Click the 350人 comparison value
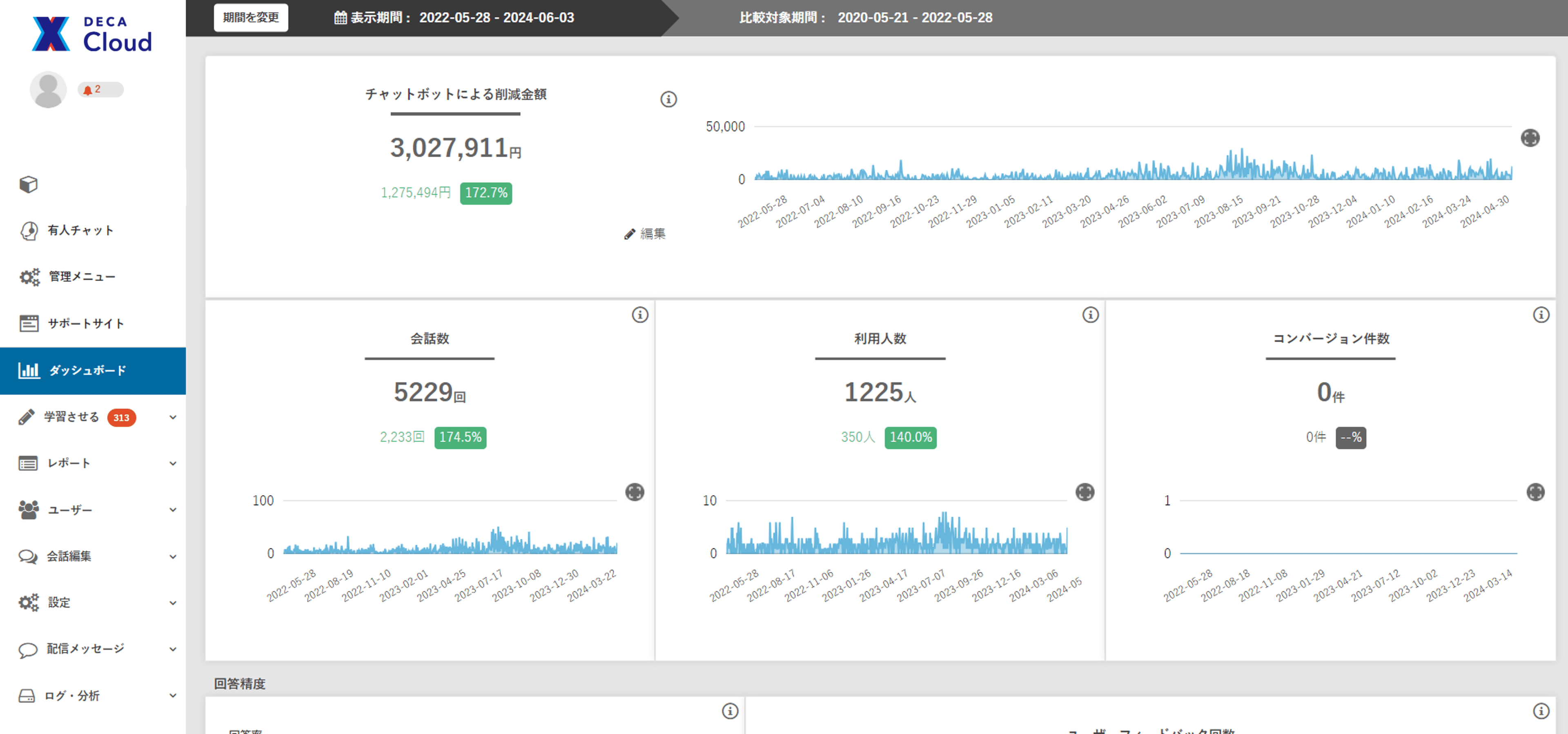 tap(857, 438)
